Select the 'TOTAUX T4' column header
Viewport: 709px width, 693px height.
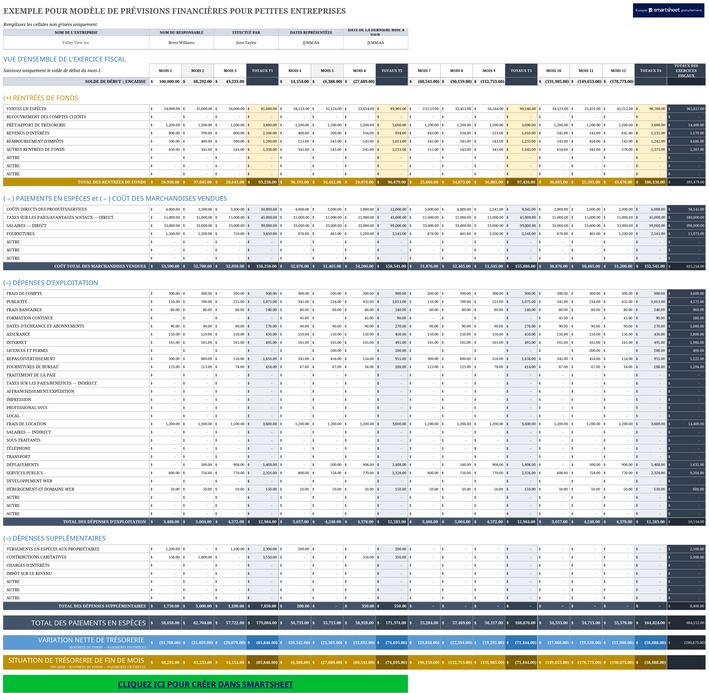click(651, 71)
